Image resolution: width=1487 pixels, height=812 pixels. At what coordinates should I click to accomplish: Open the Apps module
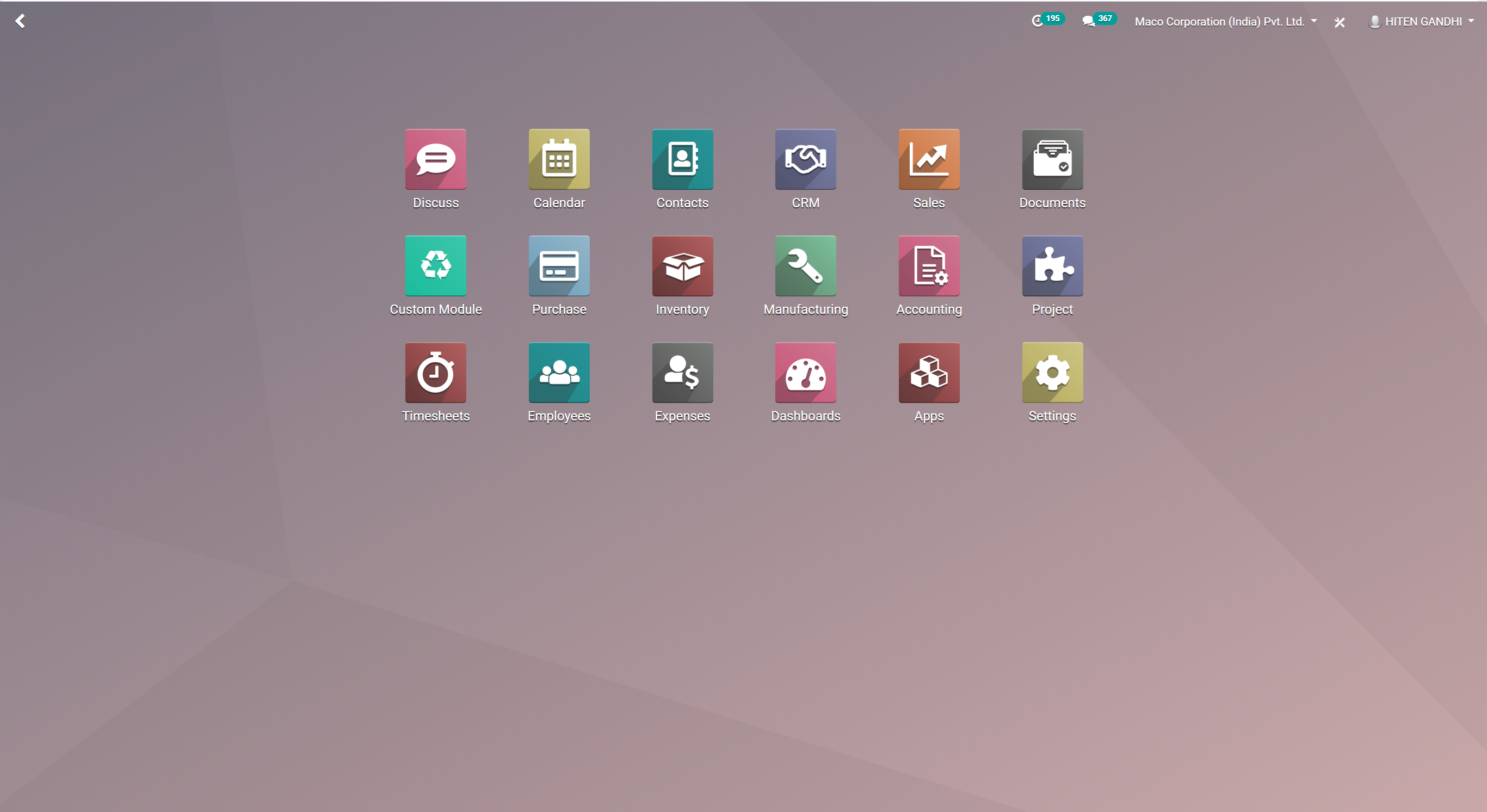pyautogui.click(x=929, y=373)
